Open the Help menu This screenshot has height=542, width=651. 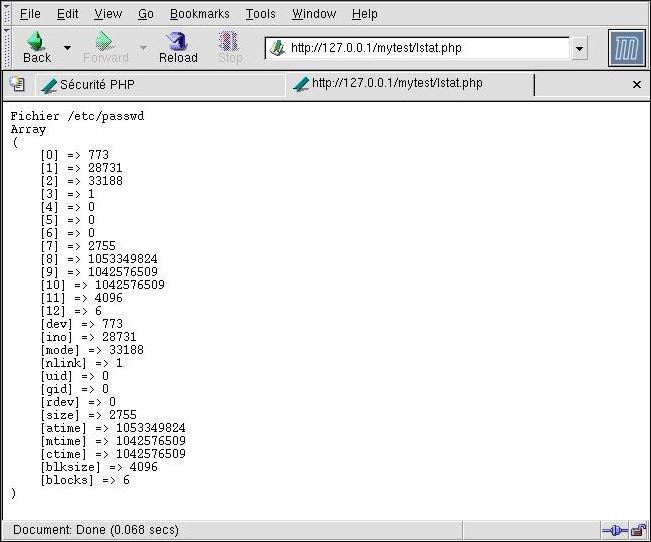pos(365,14)
